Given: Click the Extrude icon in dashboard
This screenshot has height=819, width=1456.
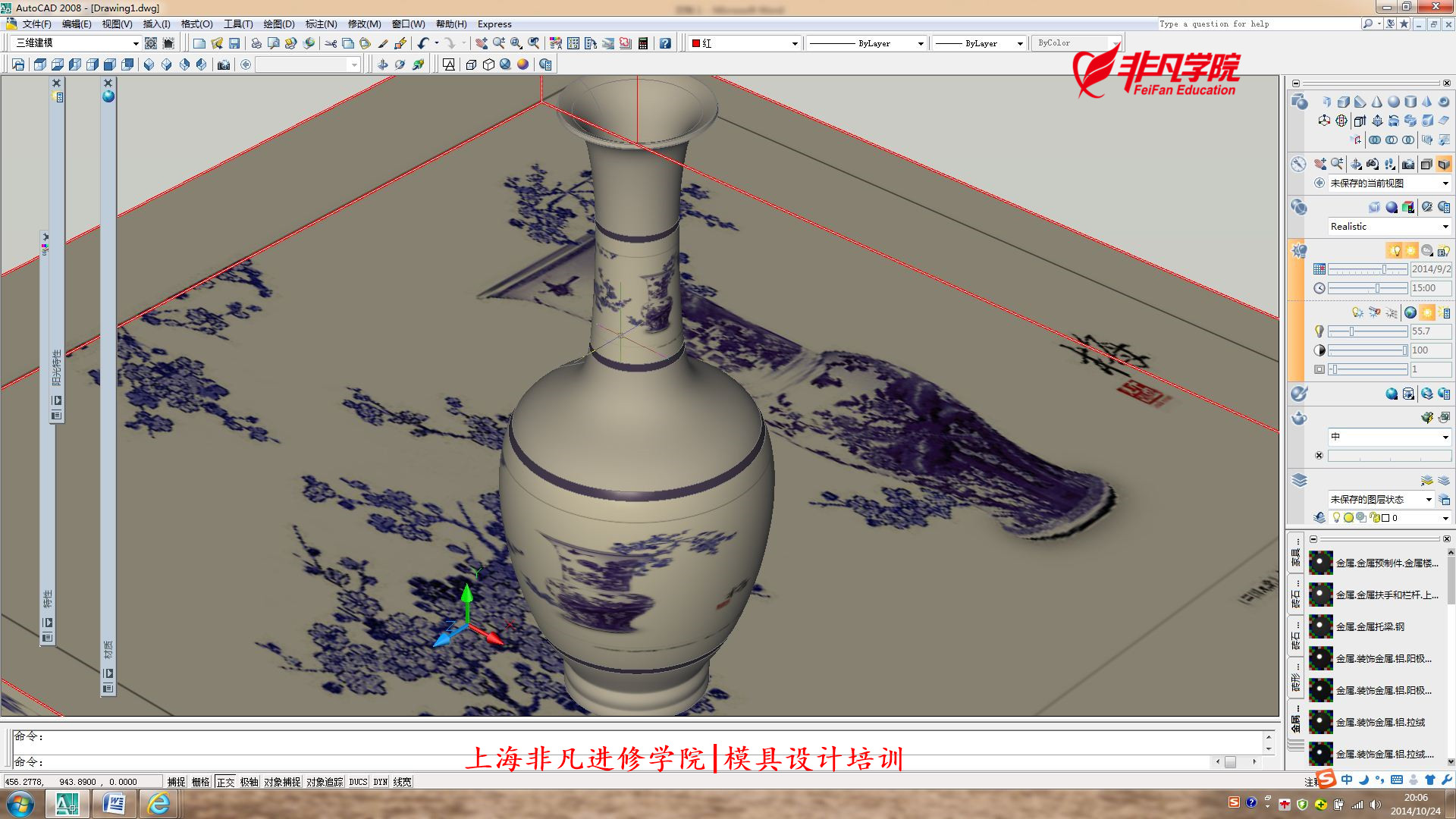Looking at the screenshot, I should [x=1360, y=121].
